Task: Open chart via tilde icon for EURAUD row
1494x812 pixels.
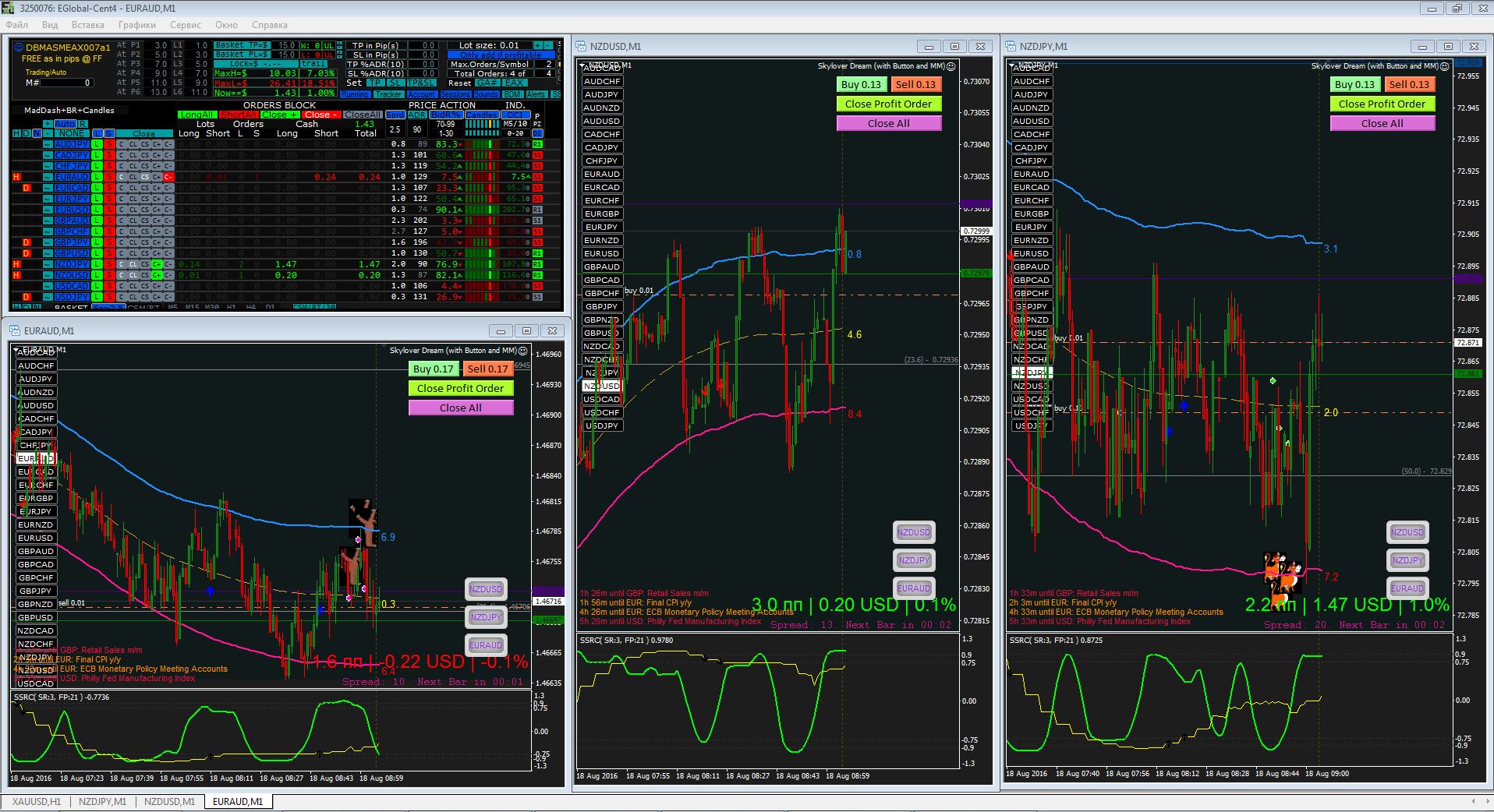Action: coord(48,177)
